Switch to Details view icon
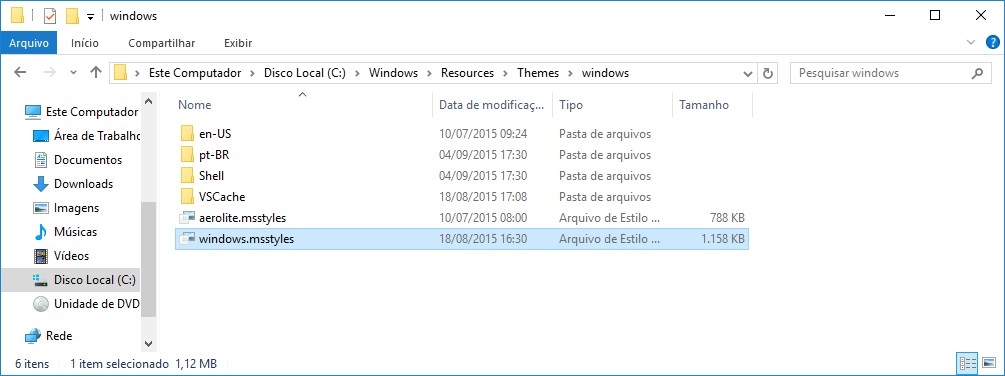1005x376 pixels. pos(967,364)
